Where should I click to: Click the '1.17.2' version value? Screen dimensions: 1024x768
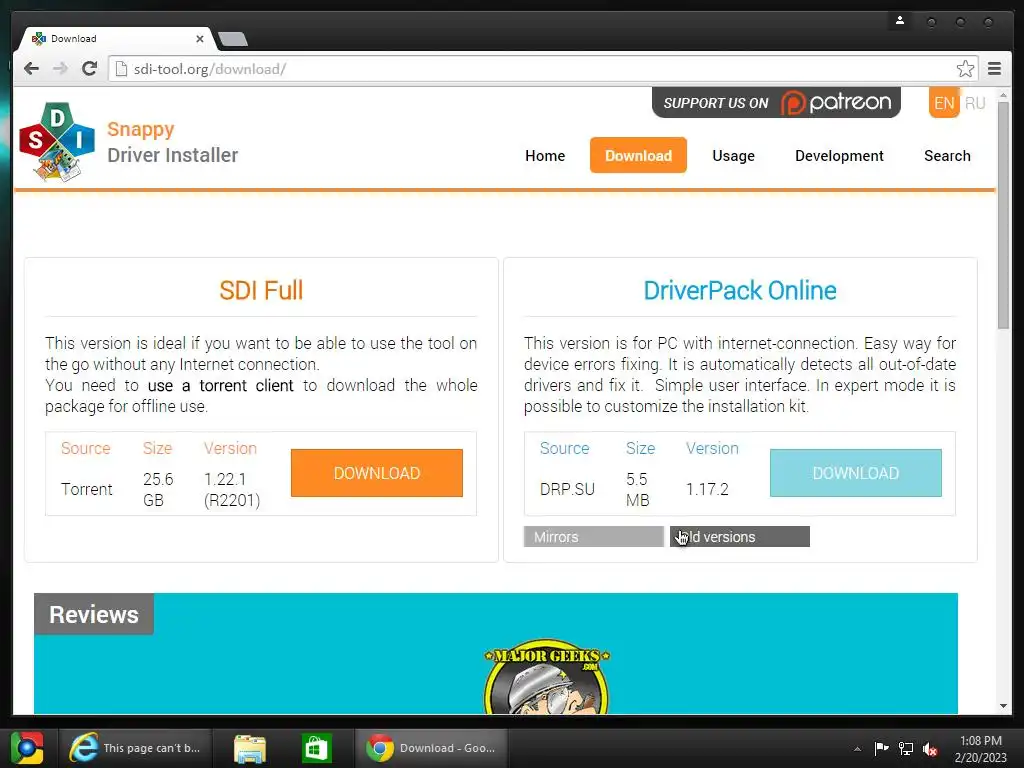point(707,489)
